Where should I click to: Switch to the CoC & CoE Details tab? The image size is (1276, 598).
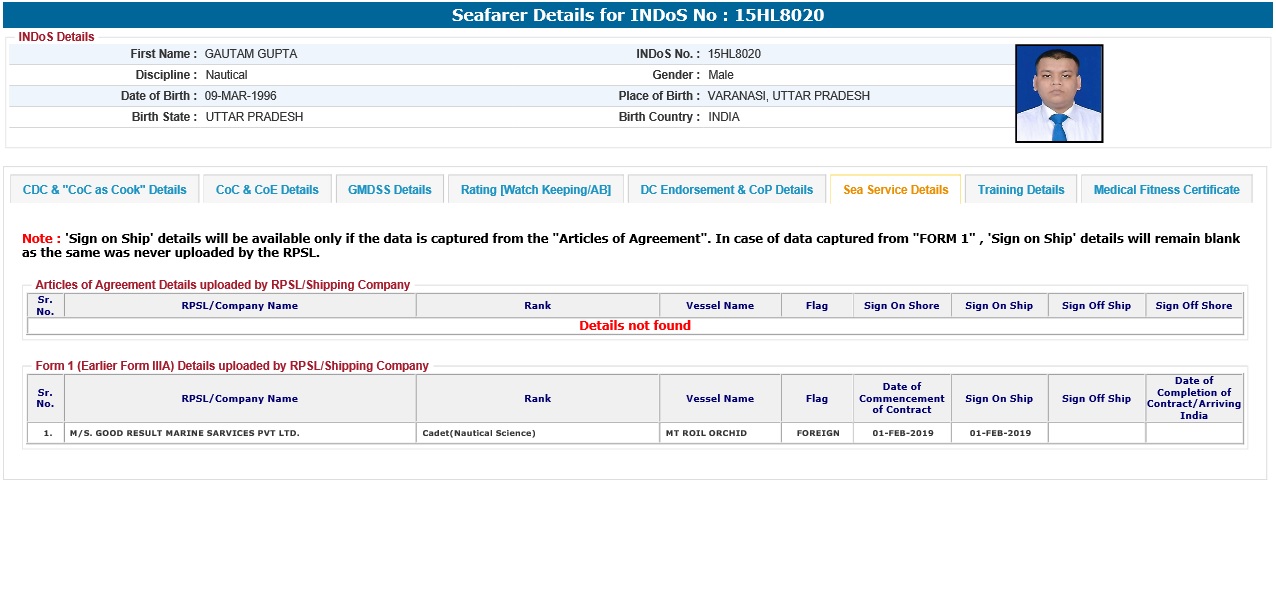[x=267, y=190]
